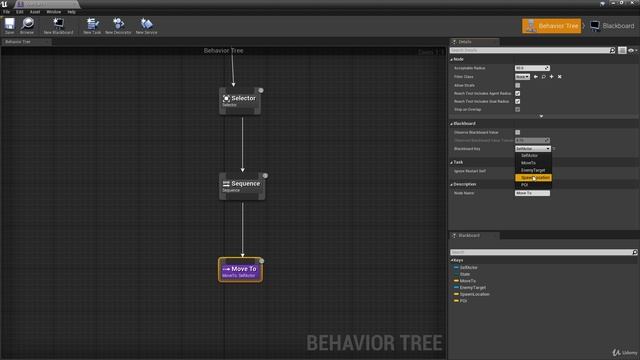Click the POI key color icon
The height and width of the screenshot is (360, 640).
click(x=456, y=301)
